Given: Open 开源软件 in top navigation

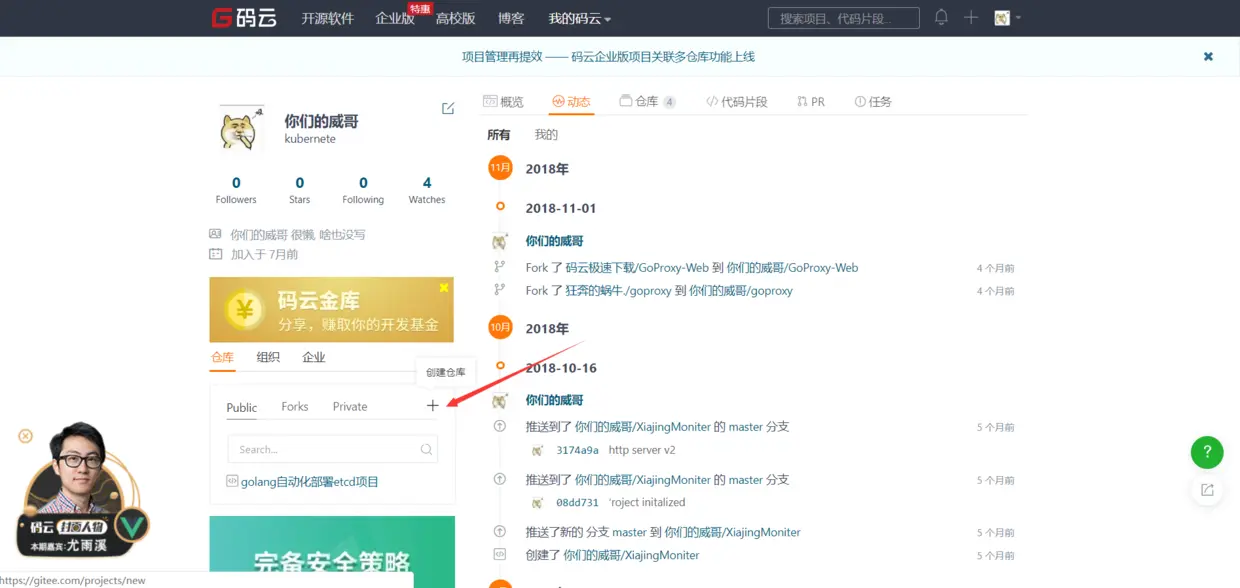Looking at the screenshot, I should point(328,19).
